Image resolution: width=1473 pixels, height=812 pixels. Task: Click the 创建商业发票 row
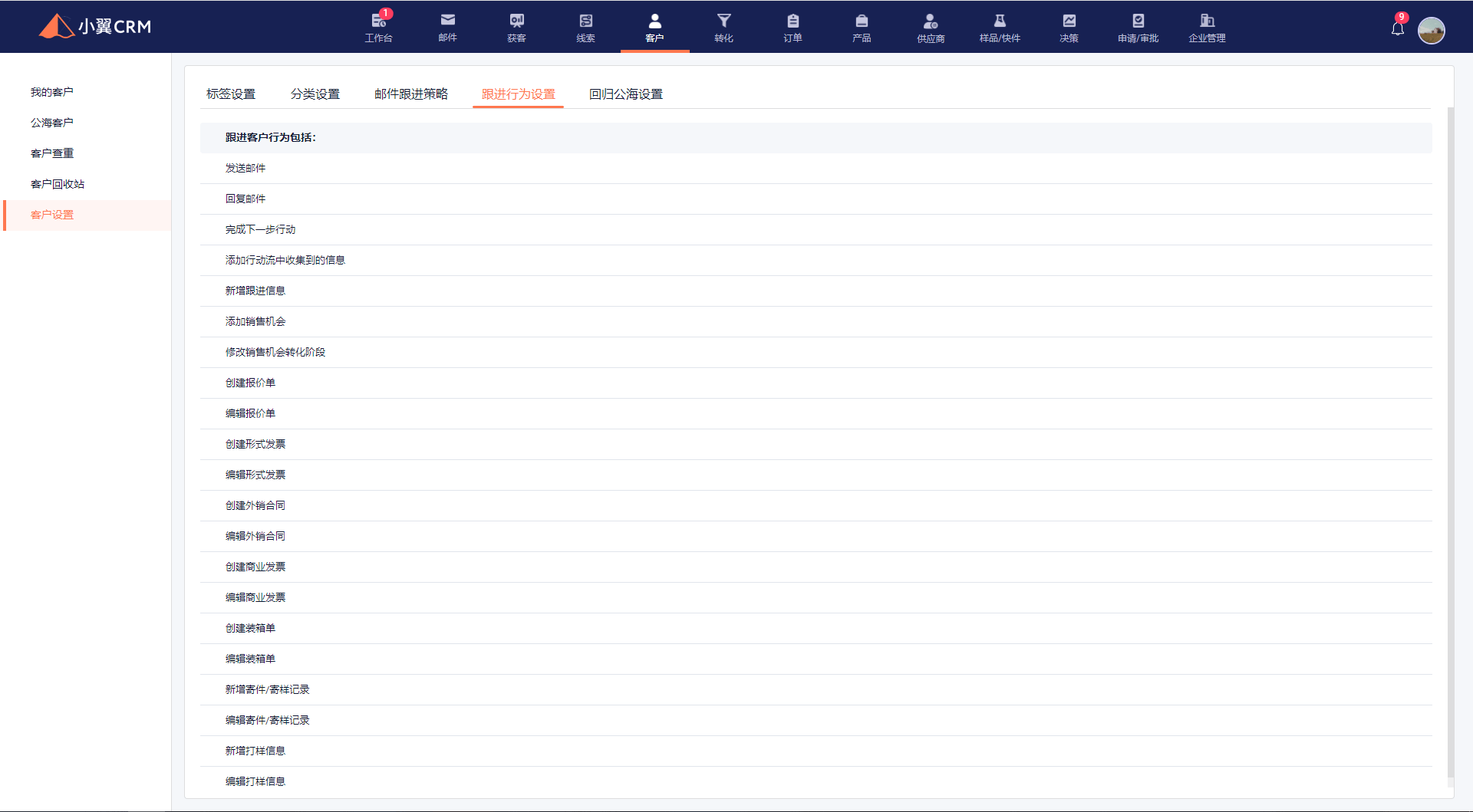(x=816, y=567)
